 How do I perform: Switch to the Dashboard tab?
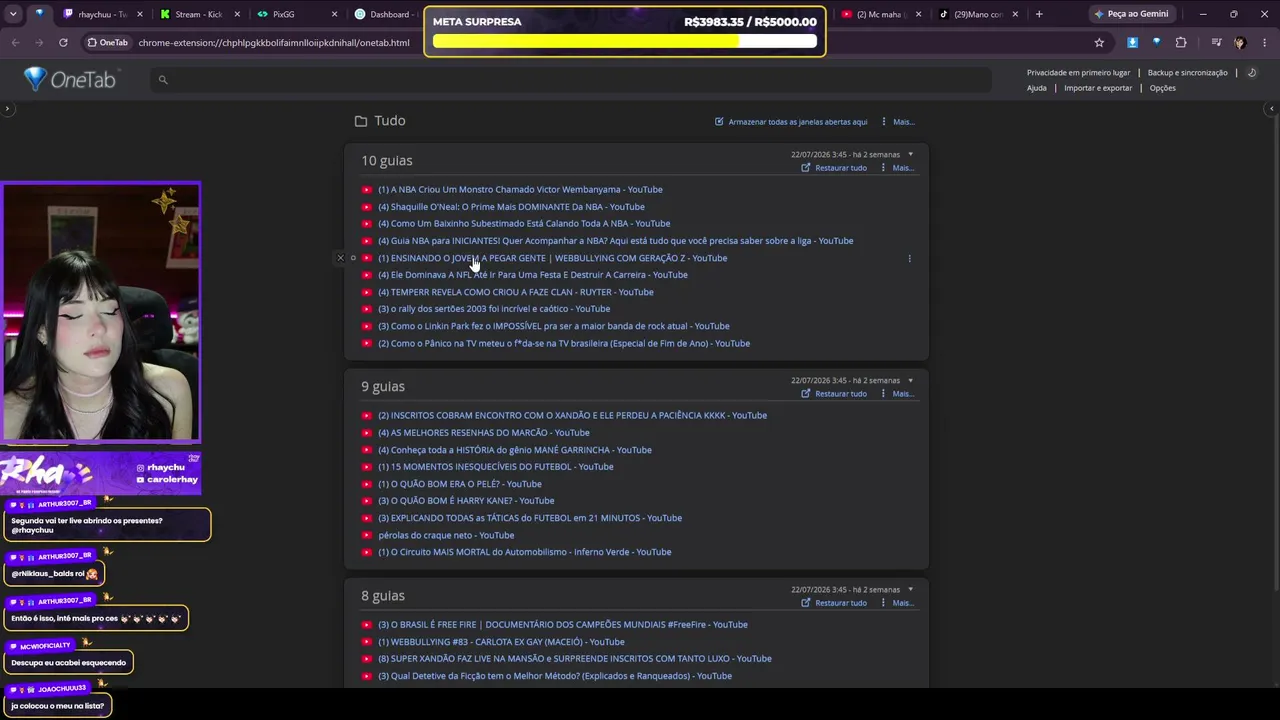tap(389, 14)
